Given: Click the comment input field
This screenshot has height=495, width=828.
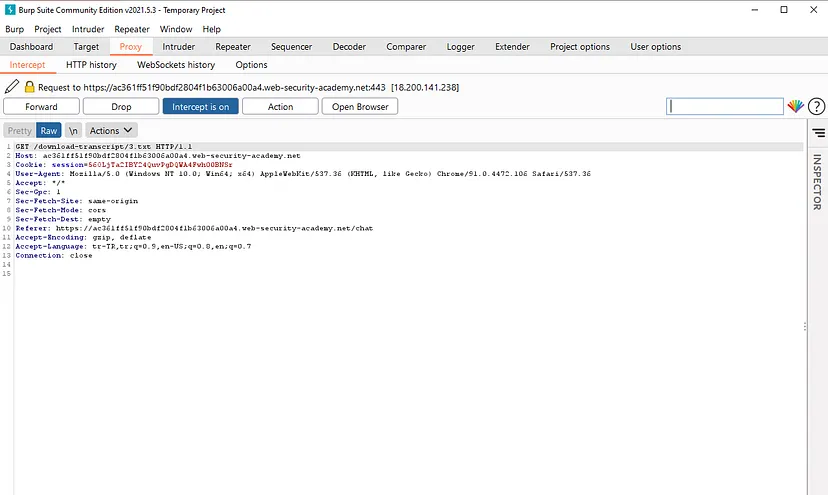Looking at the screenshot, I should tap(724, 106).
